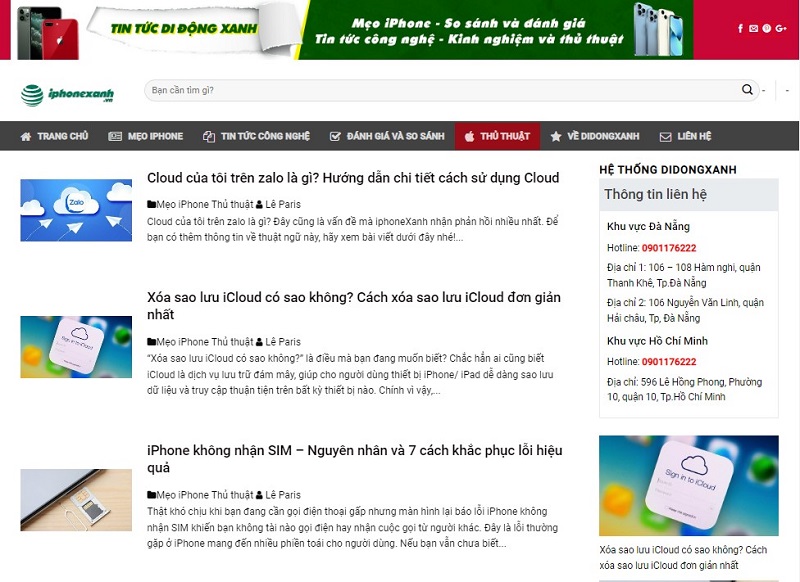
Task: Click the star icon beside Về Didongxanh
Action: pyautogui.click(x=556, y=137)
